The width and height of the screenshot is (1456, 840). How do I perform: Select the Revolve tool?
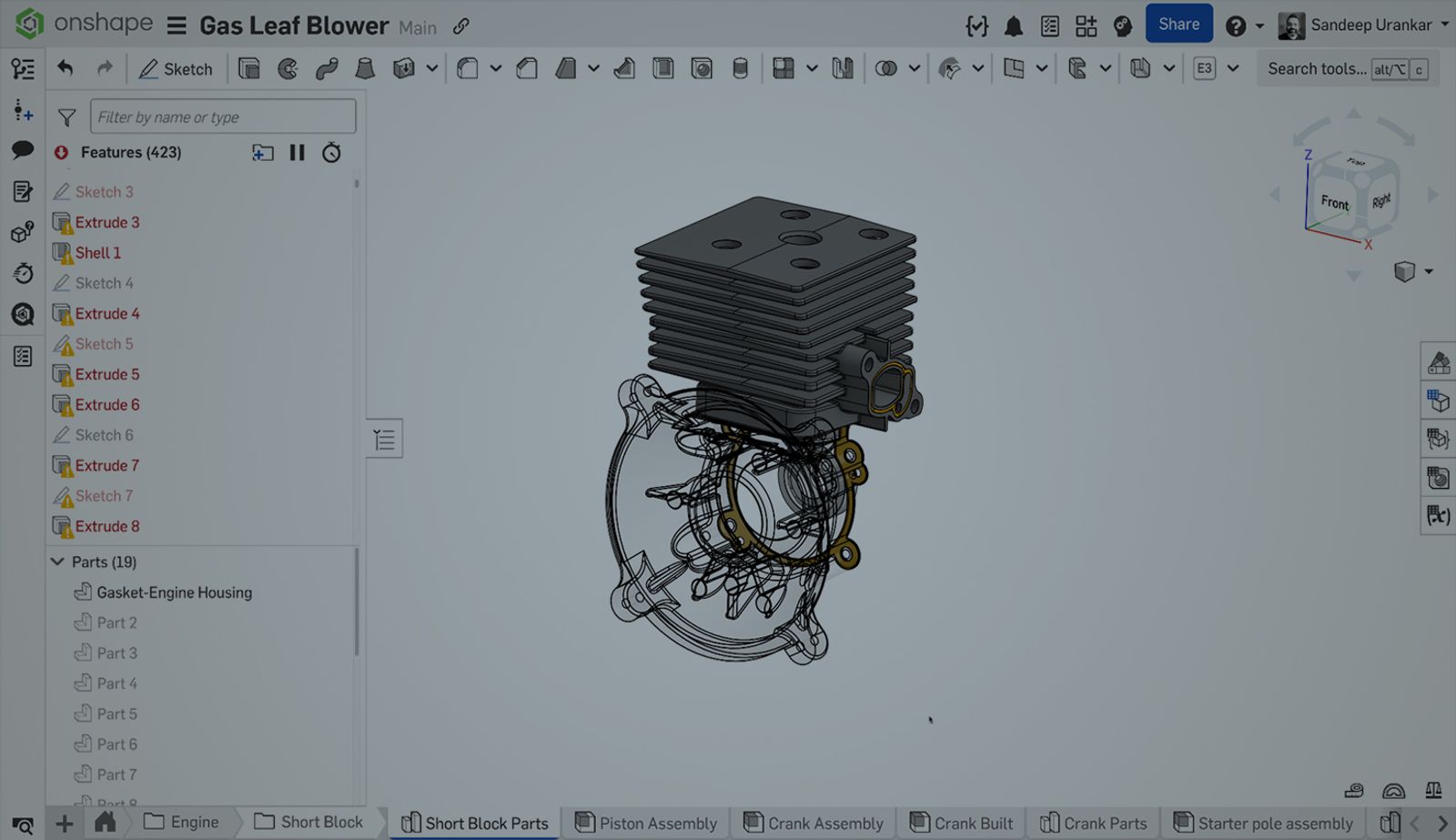[288, 68]
